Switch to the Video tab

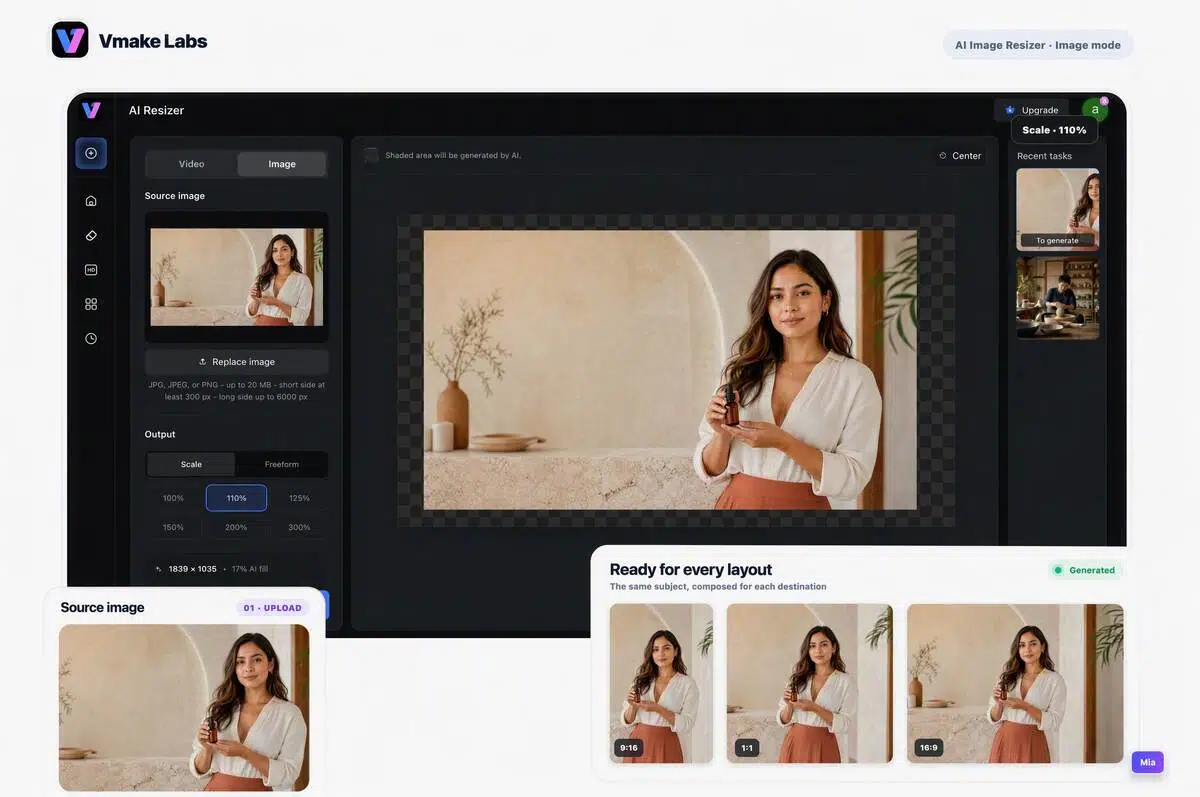pos(191,164)
